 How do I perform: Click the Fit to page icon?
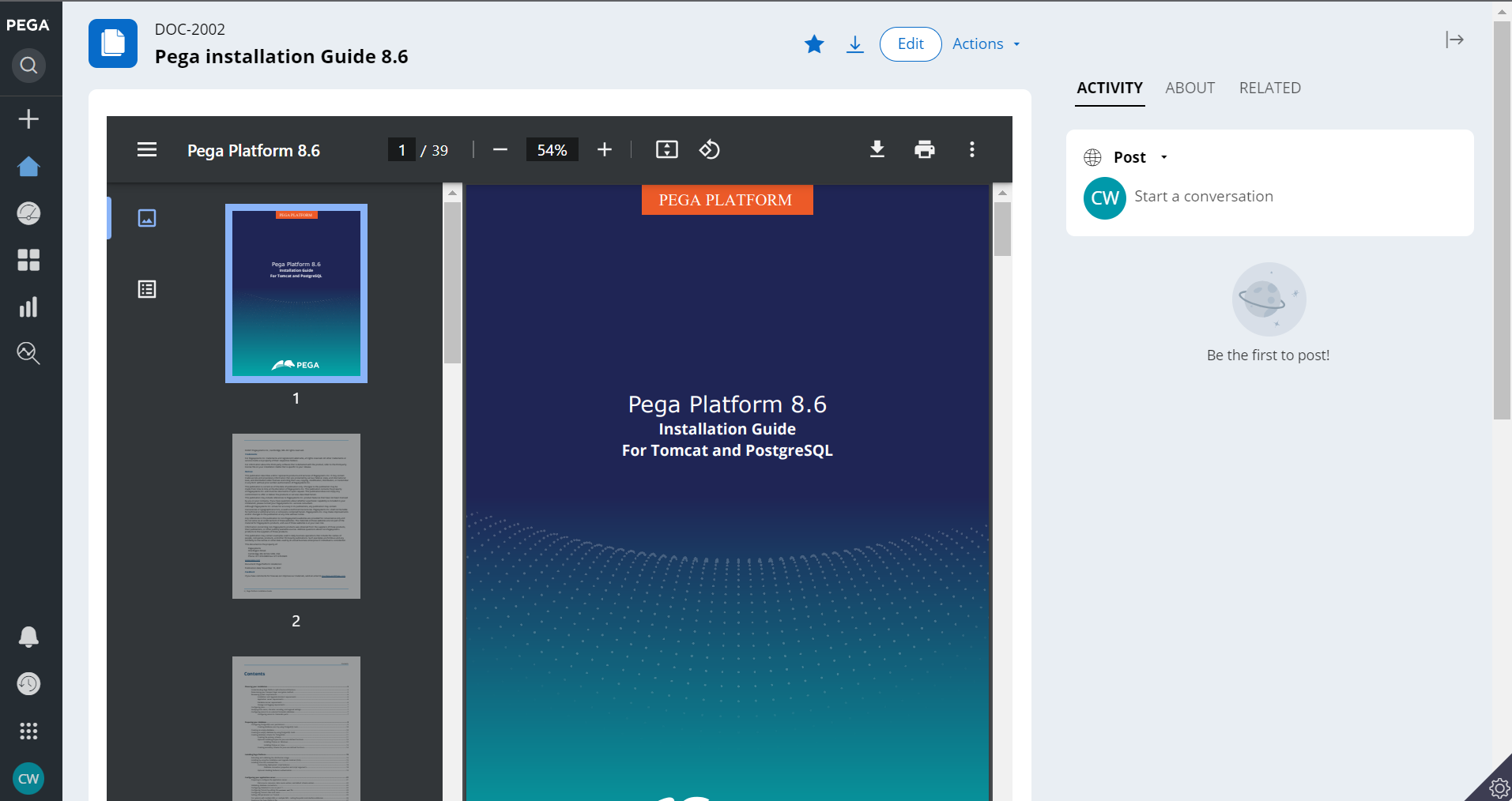click(x=667, y=150)
